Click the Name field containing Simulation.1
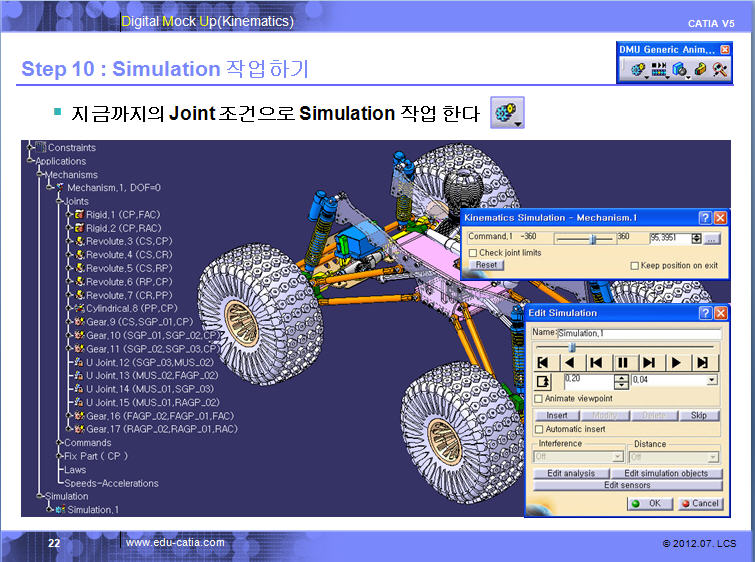This screenshot has height=562, width=755. click(638, 333)
